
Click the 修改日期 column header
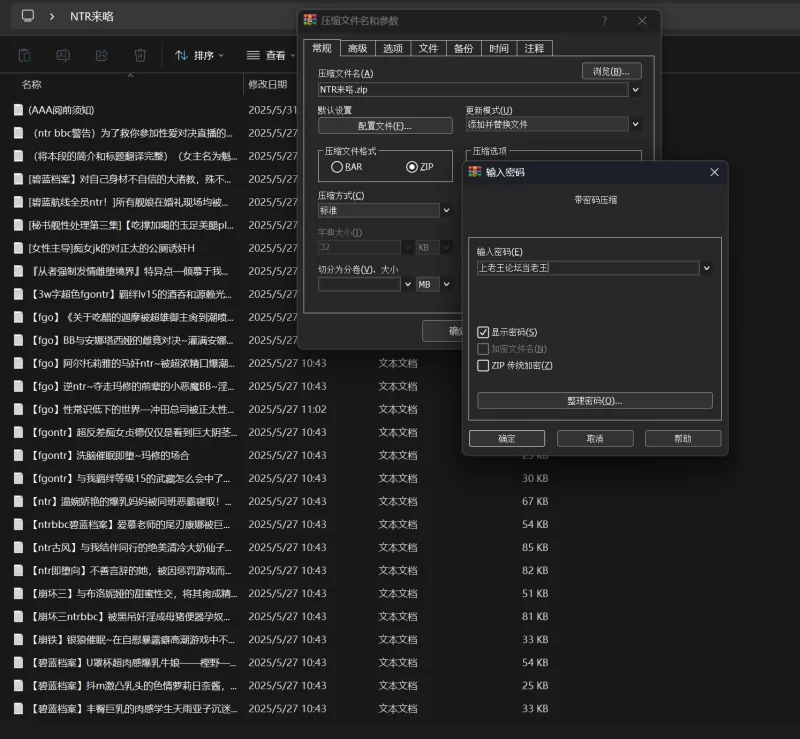click(x=268, y=85)
